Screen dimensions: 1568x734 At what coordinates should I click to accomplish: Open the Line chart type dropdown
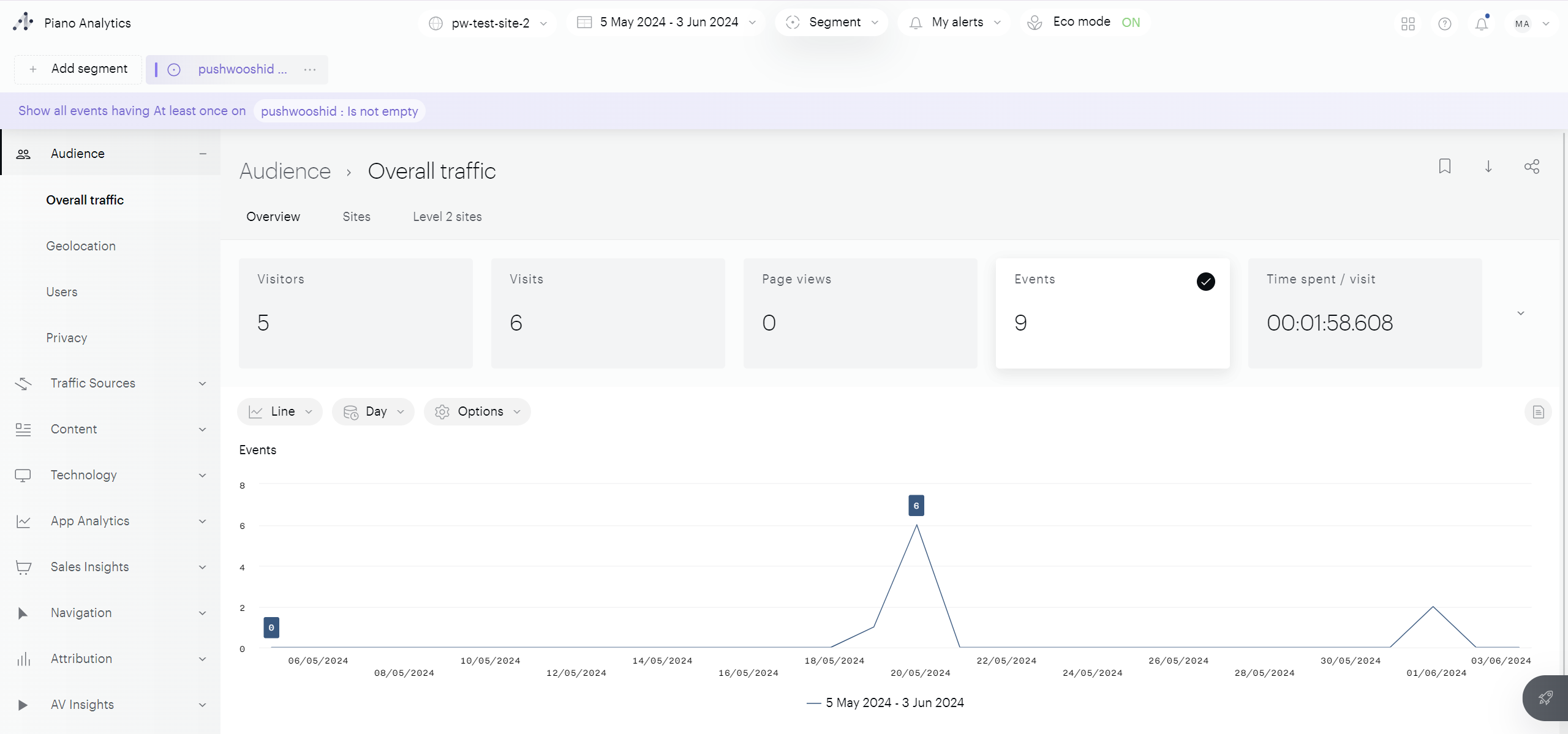(279, 411)
